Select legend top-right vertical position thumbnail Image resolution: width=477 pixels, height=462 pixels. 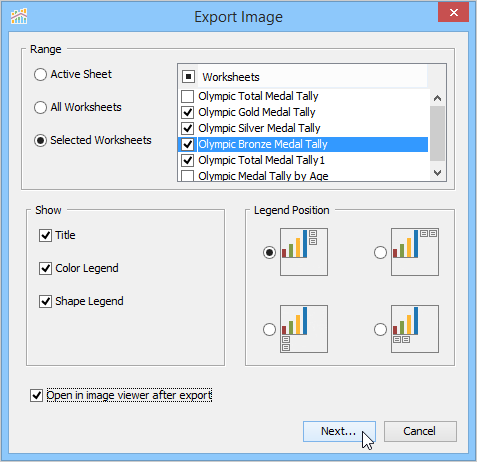pyautogui.click(x=304, y=252)
